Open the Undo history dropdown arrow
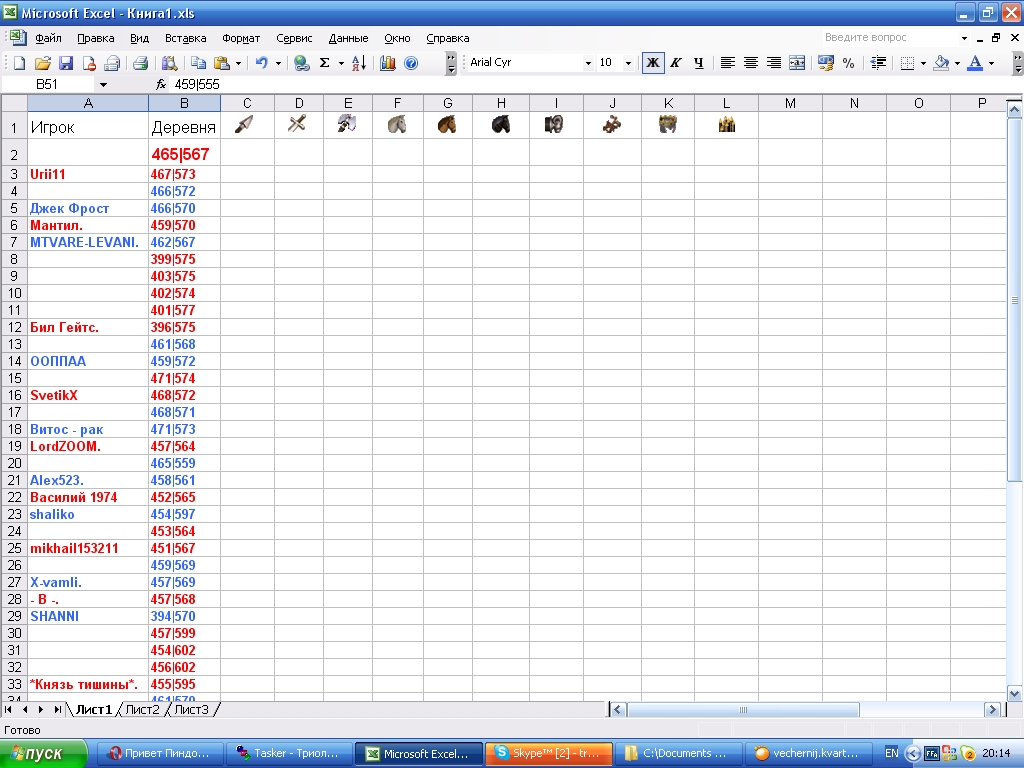The image size is (1024, 768). 278,63
